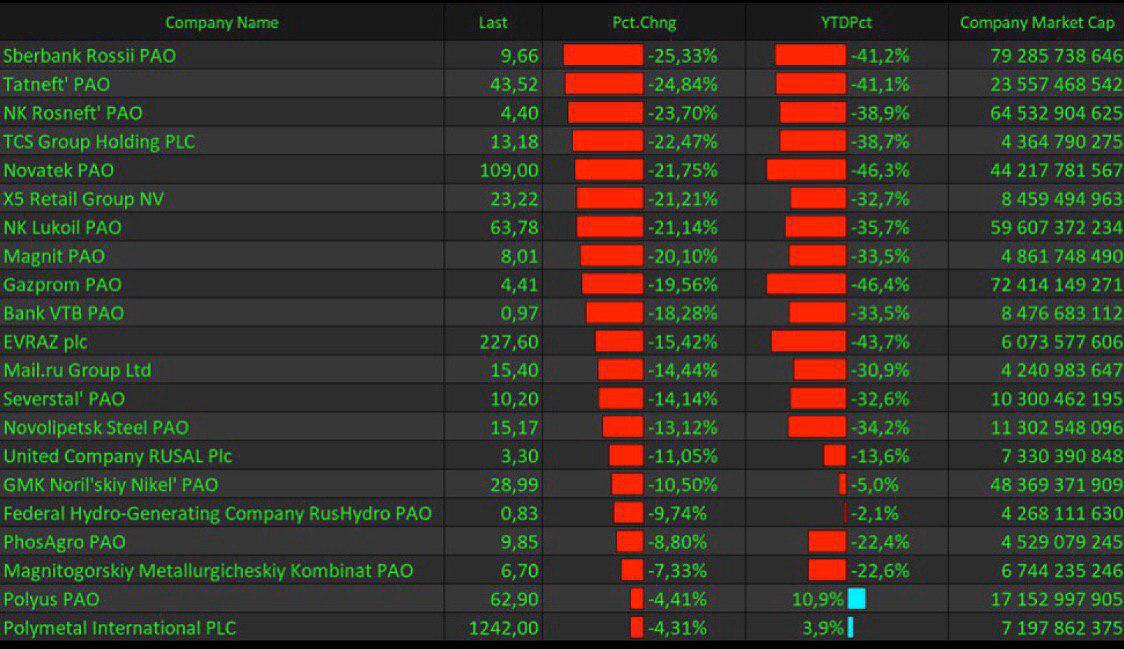Click Novatek's last price 109,00
Screen dimensions: 1124x649
click(x=509, y=171)
